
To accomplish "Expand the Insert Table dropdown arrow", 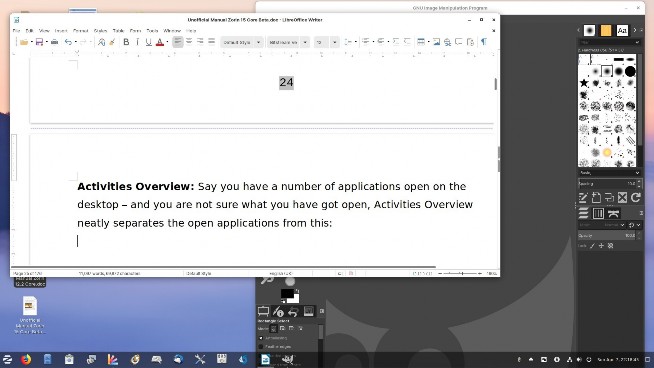I will (428, 42).
